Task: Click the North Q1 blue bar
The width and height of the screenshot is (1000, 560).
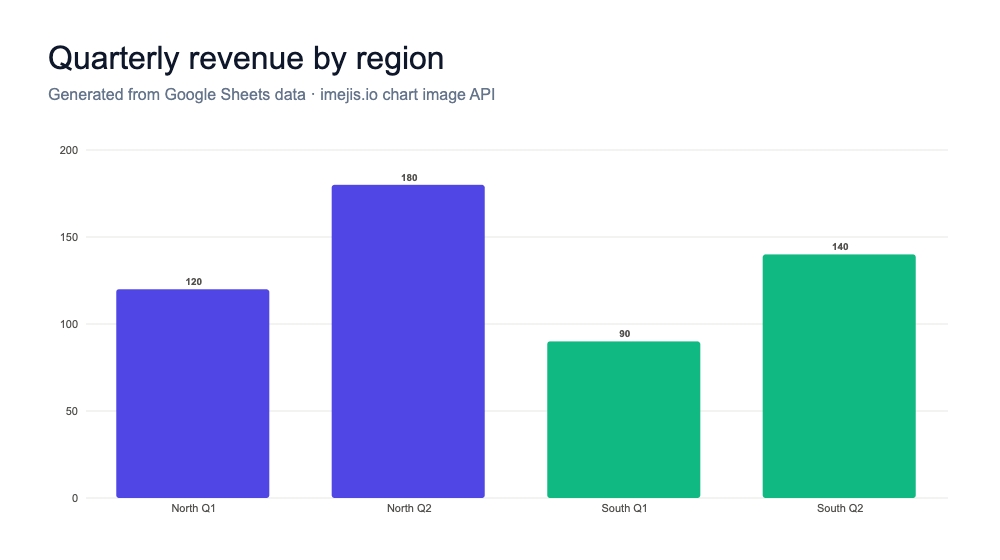Action: click(x=193, y=394)
